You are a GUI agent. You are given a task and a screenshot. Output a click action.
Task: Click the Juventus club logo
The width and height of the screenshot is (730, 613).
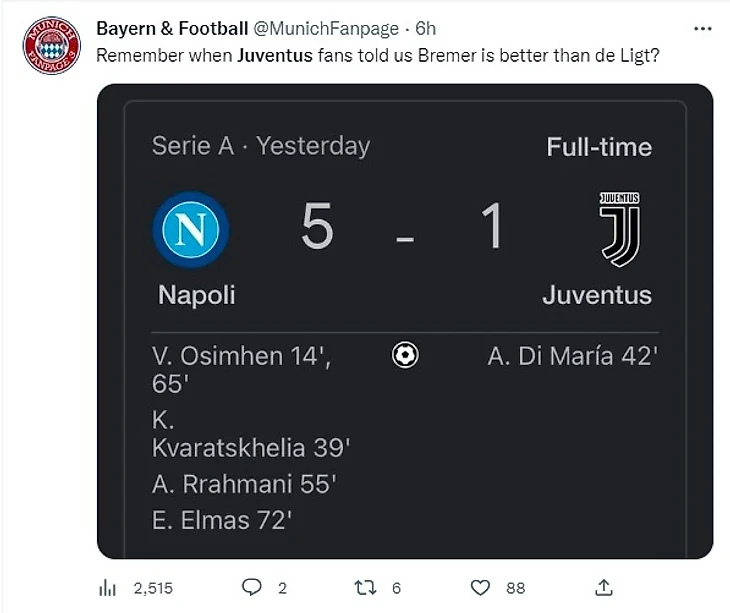pos(620,230)
